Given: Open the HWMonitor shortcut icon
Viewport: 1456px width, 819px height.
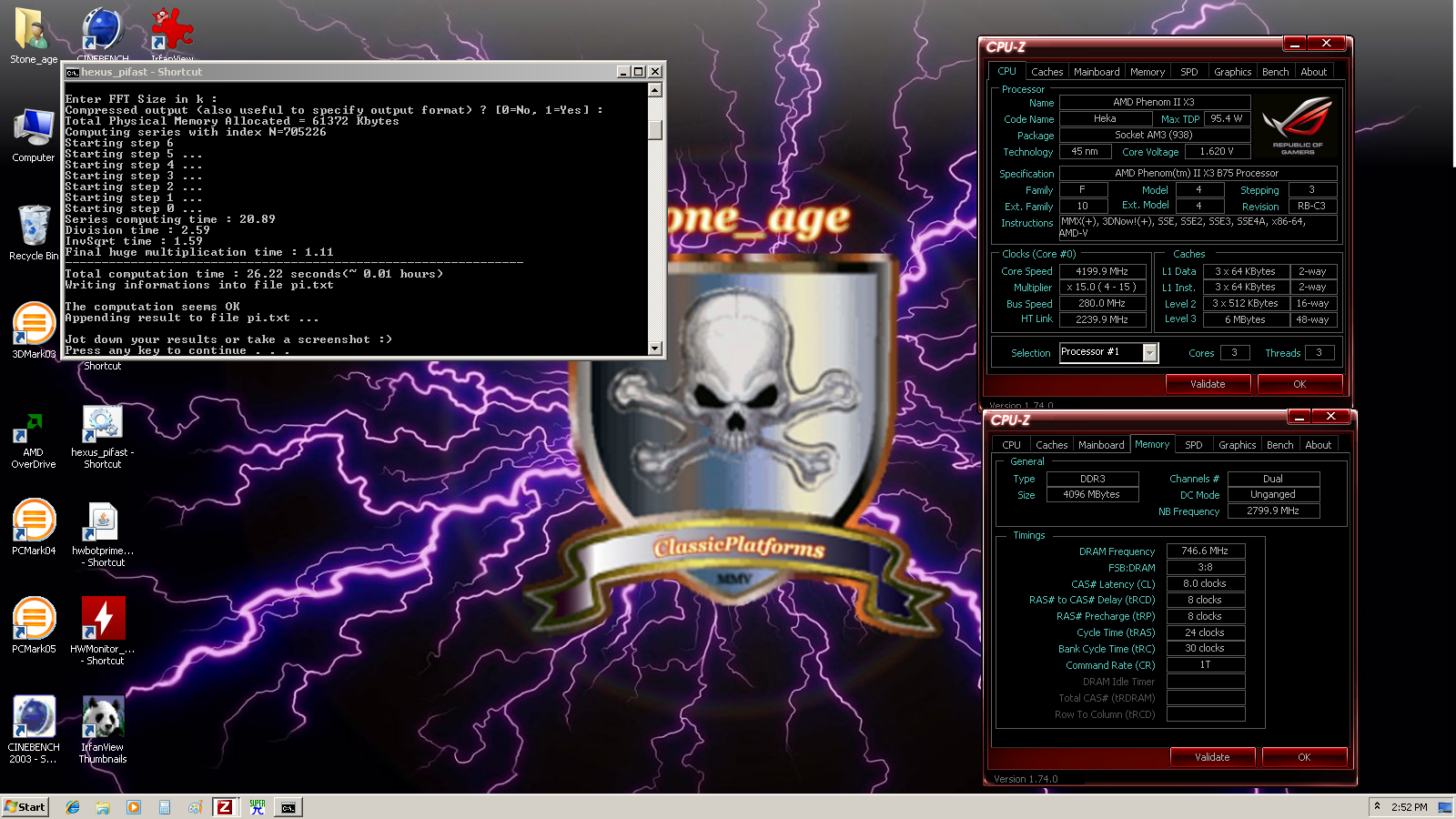Looking at the screenshot, I should click(x=103, y=619).
